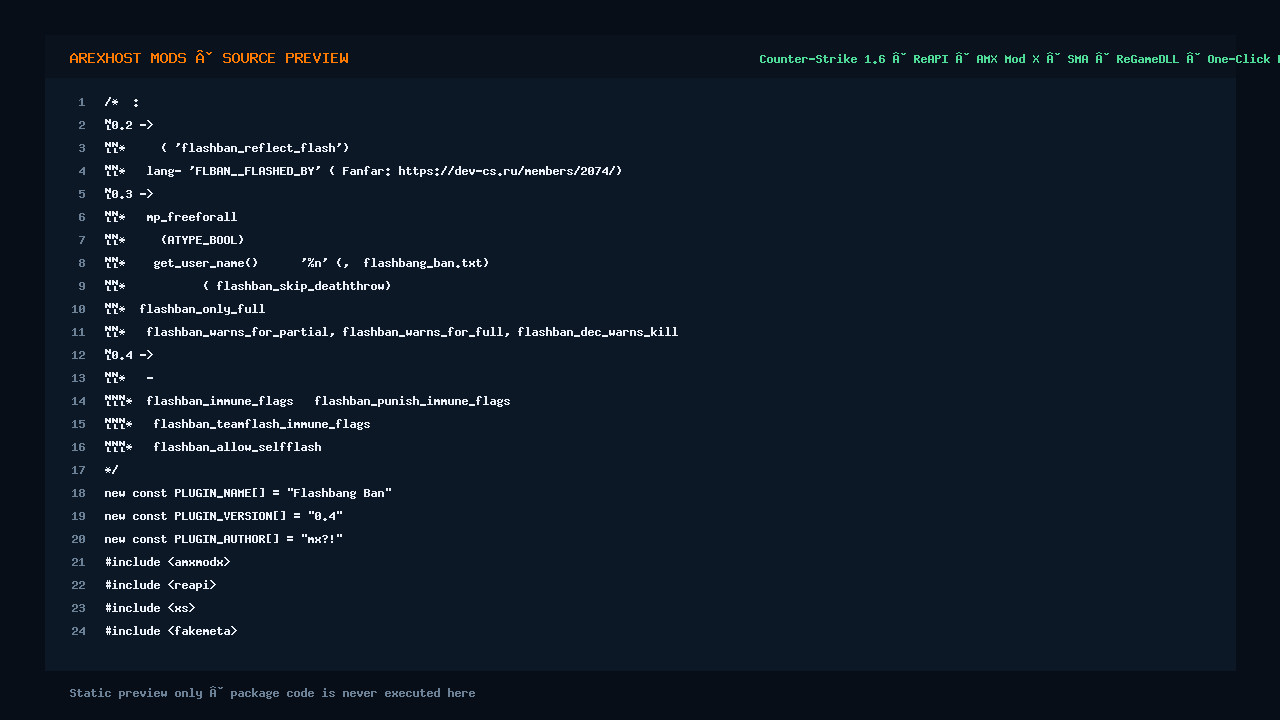Image resolution: width=1280 pixels, height=720 pixels.
Task: Click '(ATYPE_BOOL)' on line 7
Action: (x=202, y=240)
